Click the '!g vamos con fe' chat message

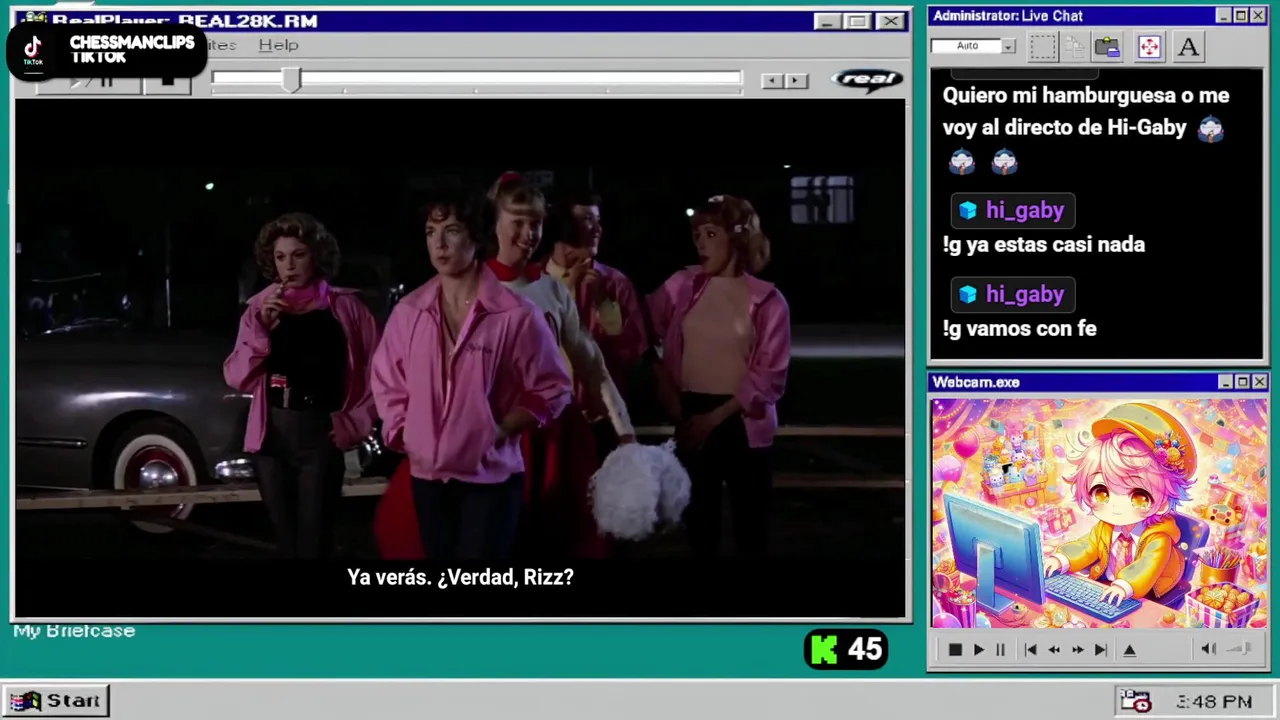[x=1020, y=328]
